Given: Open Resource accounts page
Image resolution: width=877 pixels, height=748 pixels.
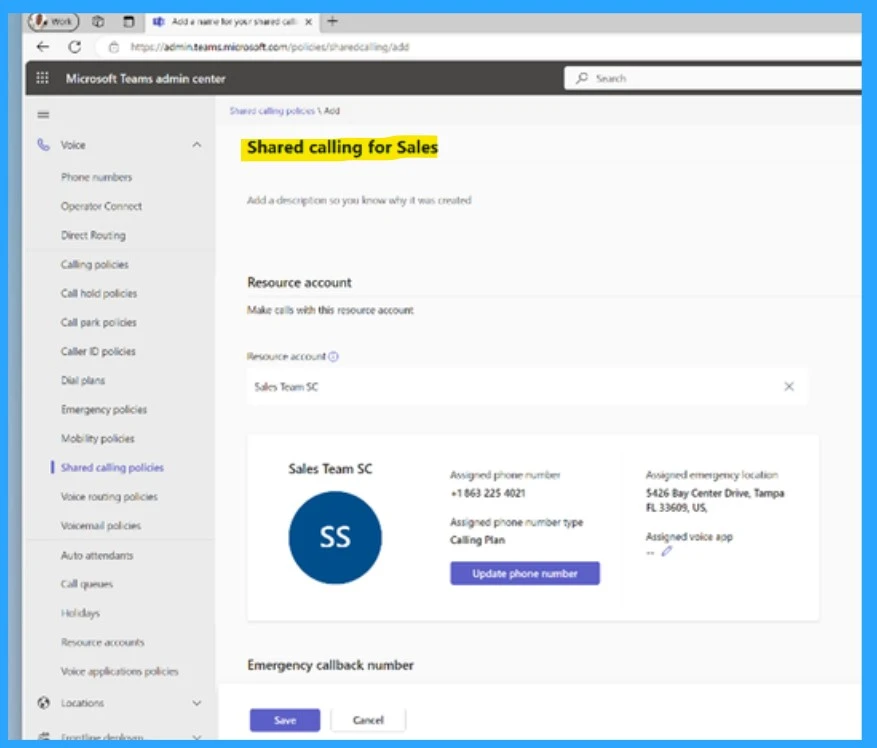Looking at the screenshot, I should (102, 642).
